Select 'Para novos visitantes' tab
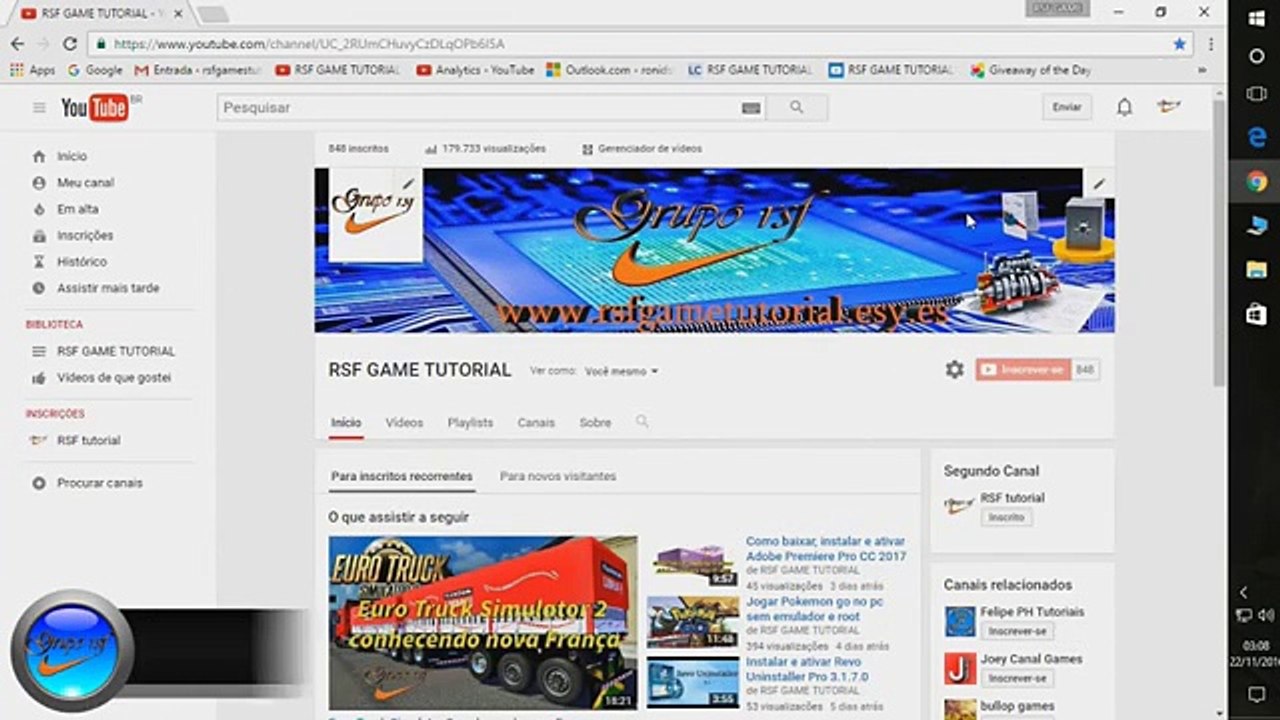The width and height of the screenshot is (1280, 720). click(558, 477)
